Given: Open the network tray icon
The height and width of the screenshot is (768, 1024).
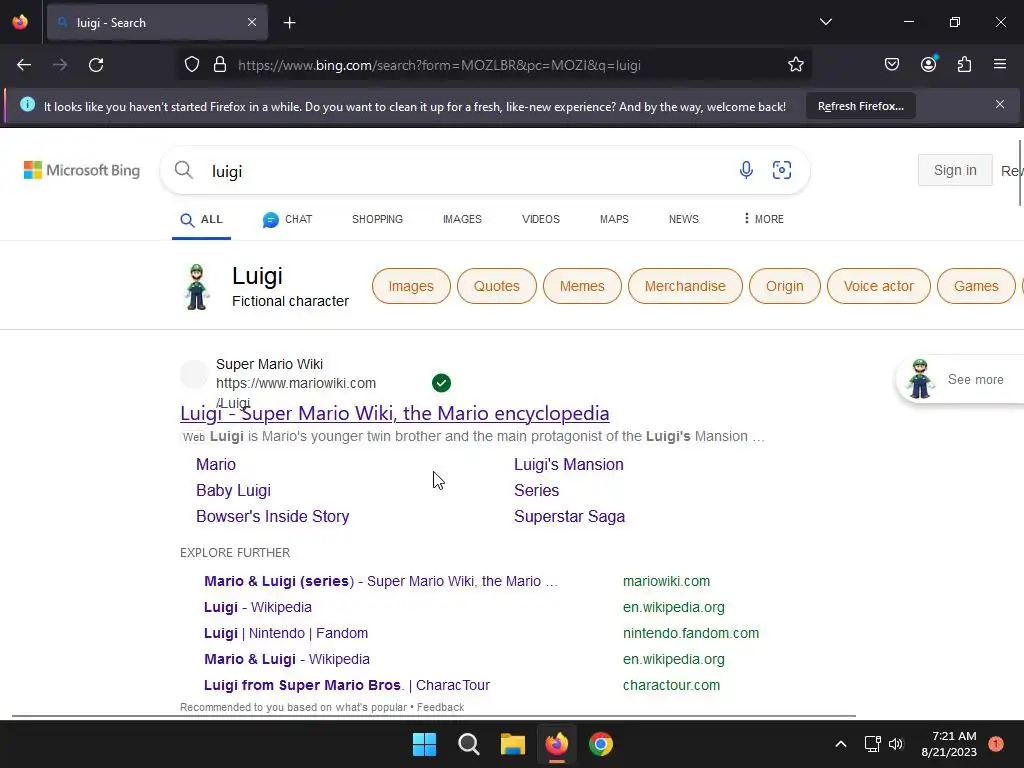Looking at the screenshot, I should (x=872, y=744).
